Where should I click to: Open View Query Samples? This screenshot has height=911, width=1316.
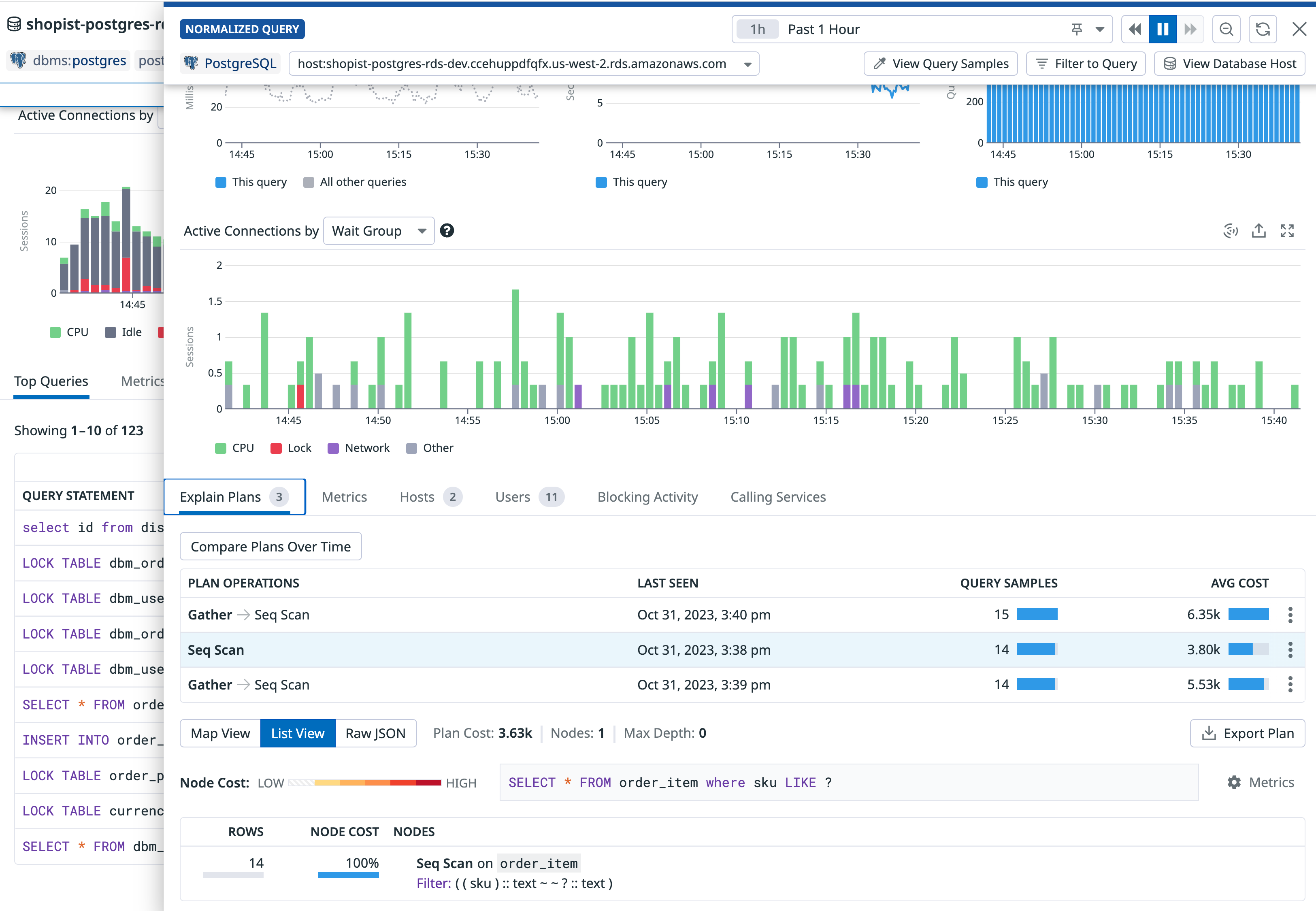point(941,64)
